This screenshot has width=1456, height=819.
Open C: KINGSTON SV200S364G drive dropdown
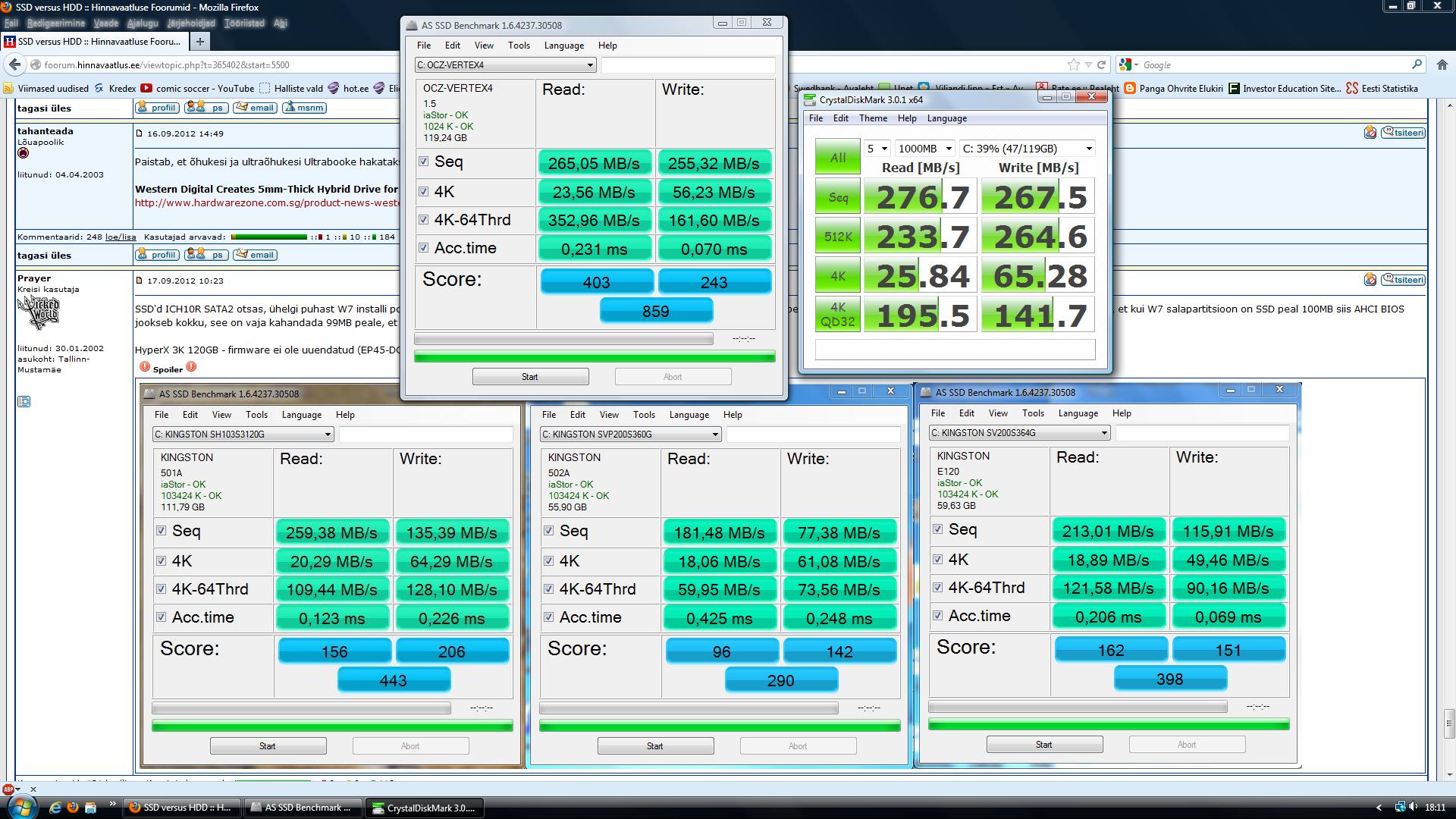tap(1019, 433)
